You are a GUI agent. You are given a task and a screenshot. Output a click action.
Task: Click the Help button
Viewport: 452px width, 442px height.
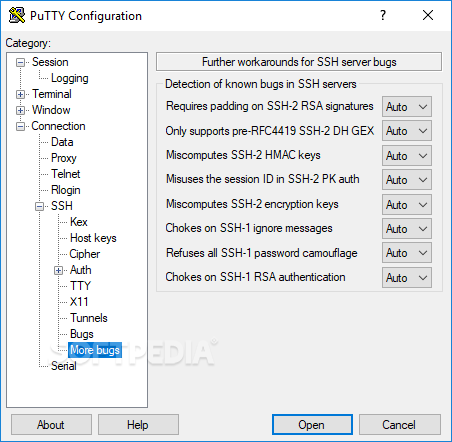(x=138, y=425)
